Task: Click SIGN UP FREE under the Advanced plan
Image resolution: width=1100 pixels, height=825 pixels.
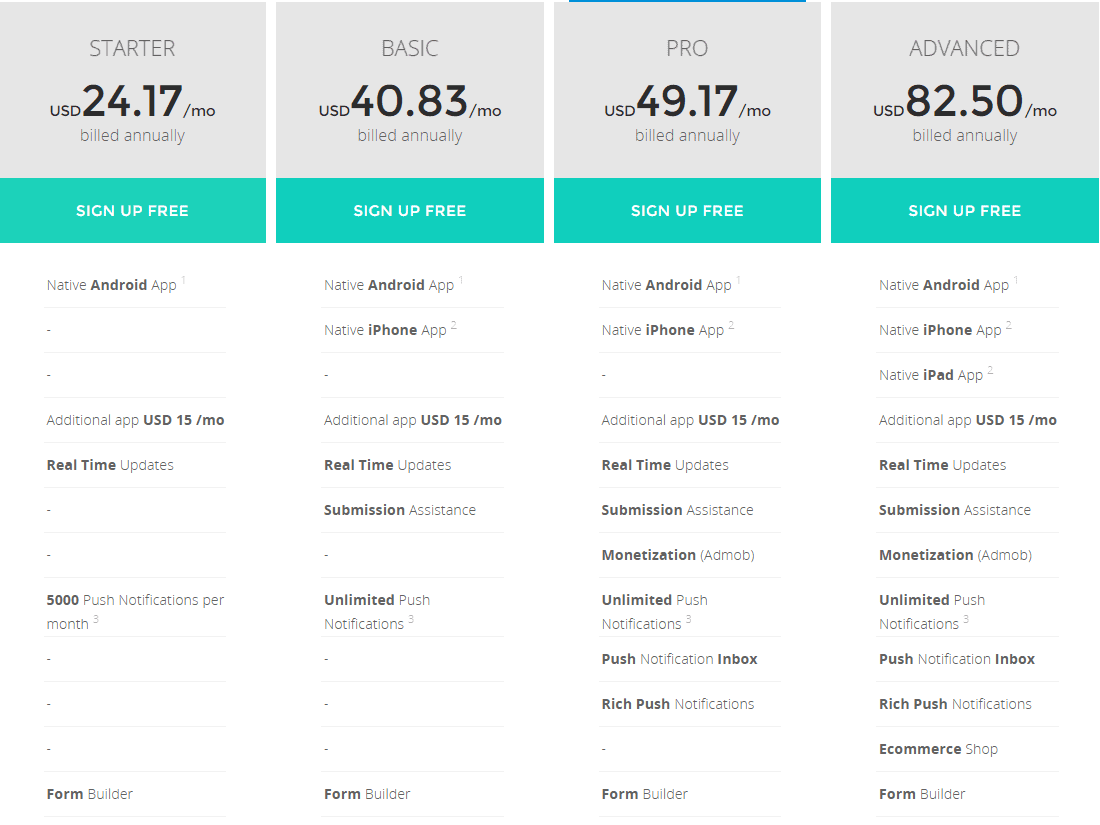Action: (x=965, y=210)
